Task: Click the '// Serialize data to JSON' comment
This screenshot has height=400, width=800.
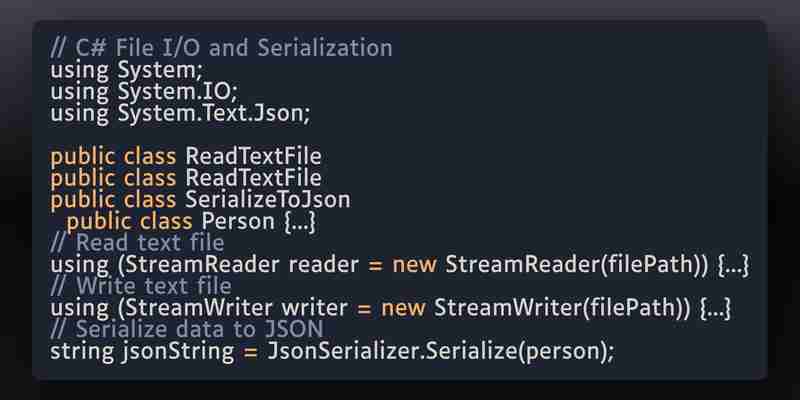Action: (x=187, y=329)
